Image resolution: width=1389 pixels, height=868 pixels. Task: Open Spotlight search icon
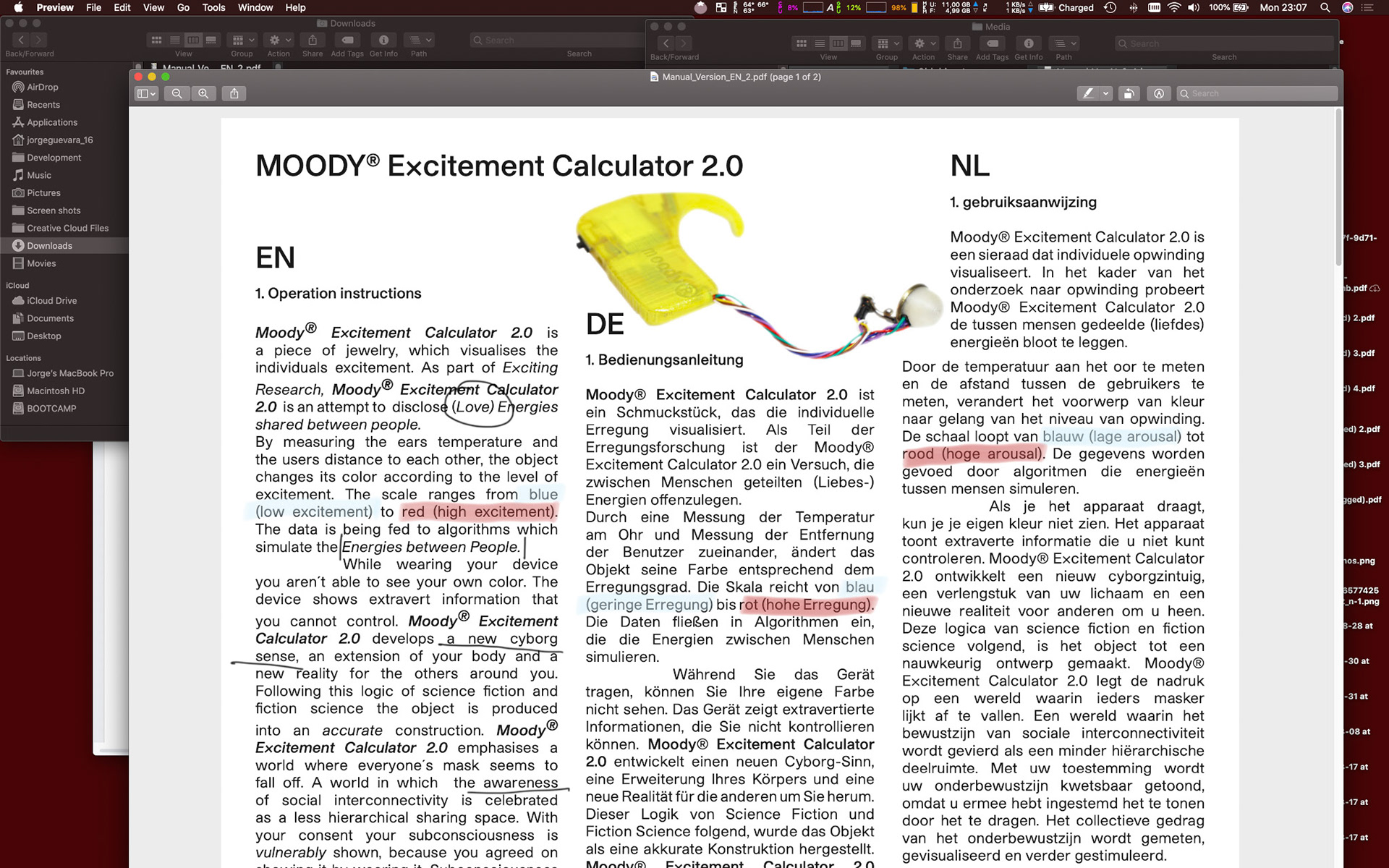pyautogui.click(x=1325, y=7)
